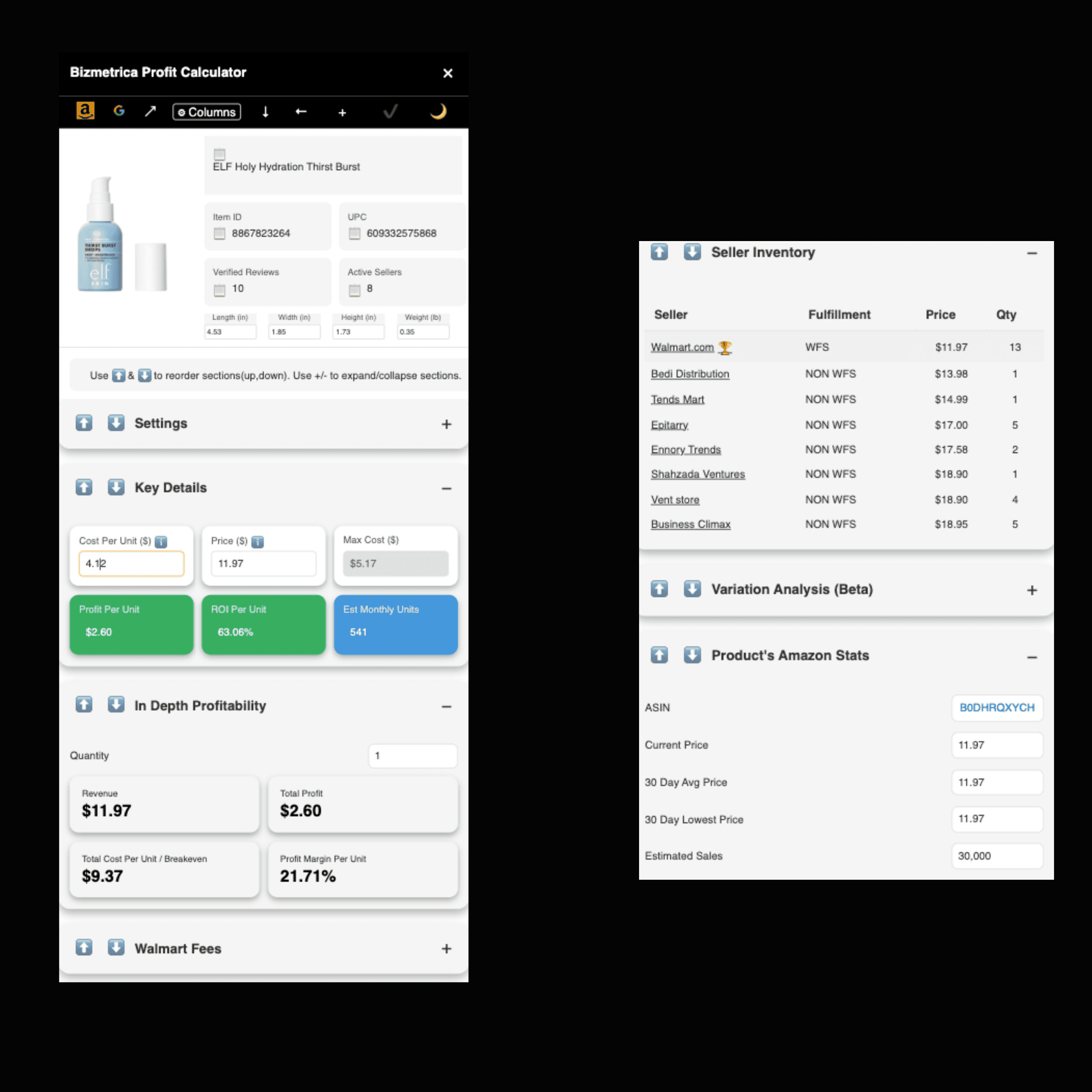The image size is (1092, 1092).
Task: Collapse the Seller Inventory section
Action: tap(1032, 253)
